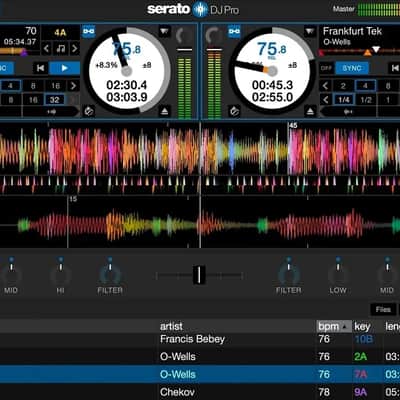This screenshot has height=400, width=400.
Task: Select upper-row 8-beat loop on left deck
Action: coord(33,86)
